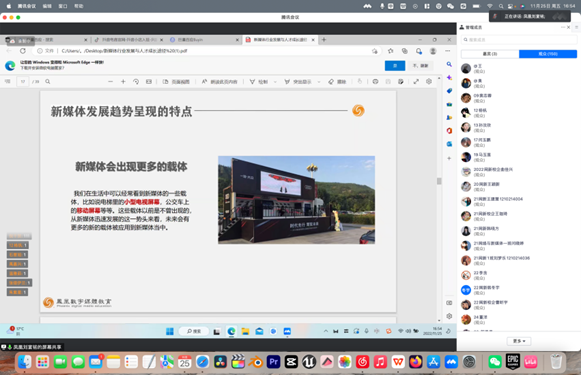
Task: Open the draw tool dropdown arrow
Action: [x=275, y=82]
